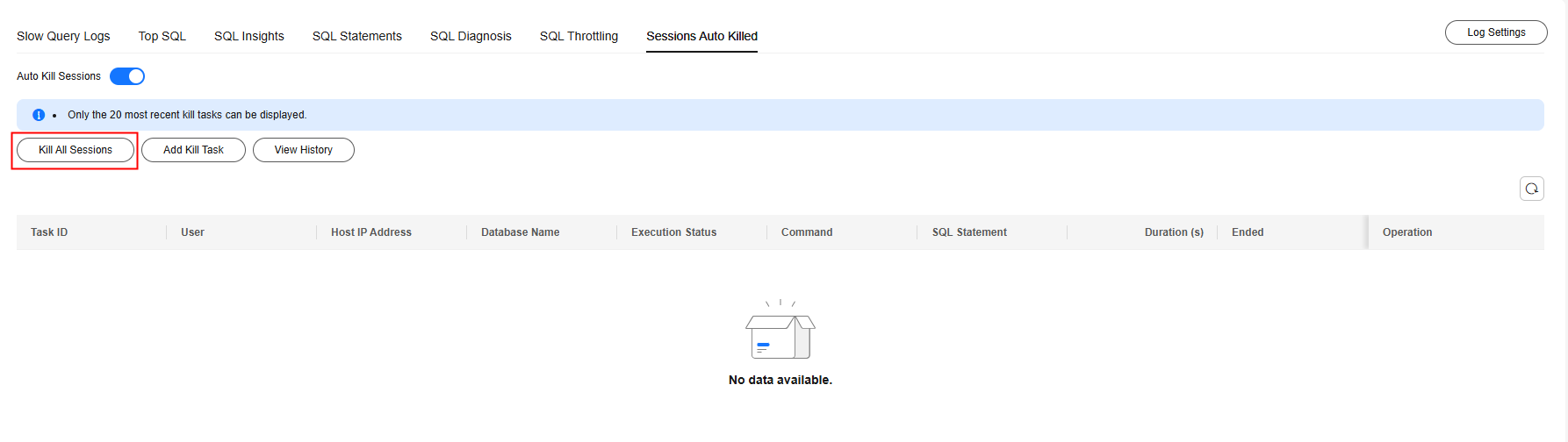This screenshot has width=1568, height=442.
Task: Go to the SQL Insights tab
Action: point(249,36)
